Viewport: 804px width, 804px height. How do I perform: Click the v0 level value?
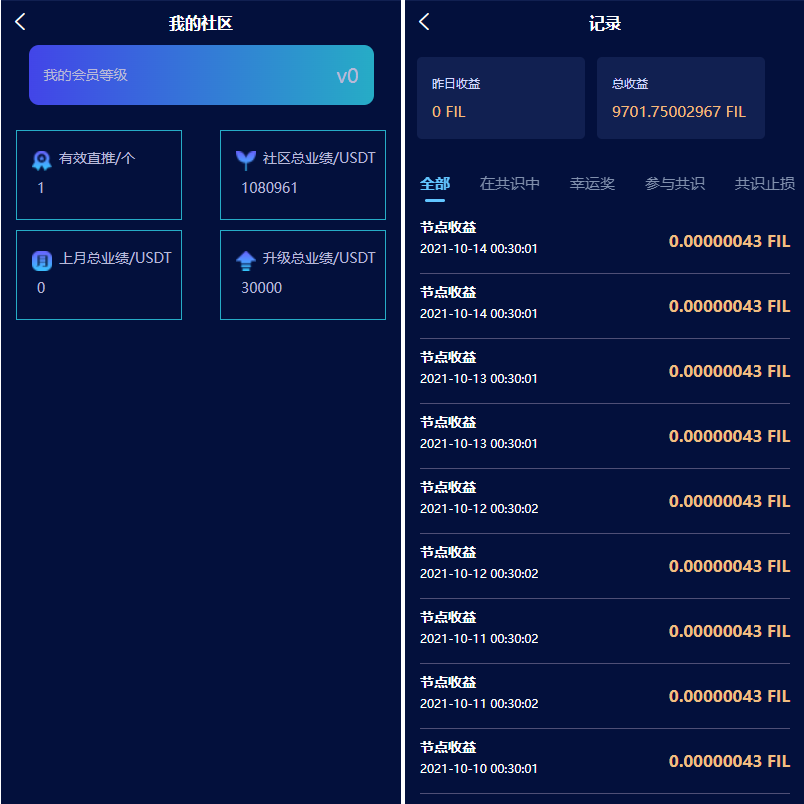347,76
